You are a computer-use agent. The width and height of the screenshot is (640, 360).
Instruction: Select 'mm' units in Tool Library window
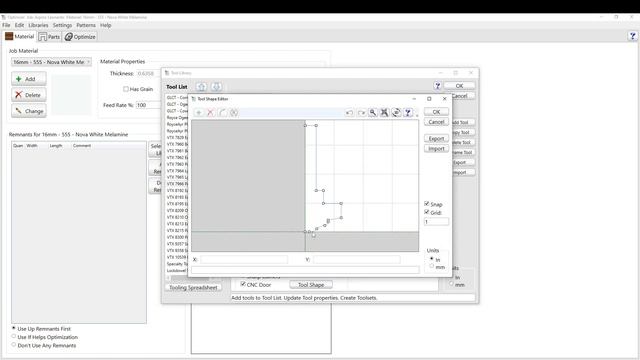pos(451,284)
